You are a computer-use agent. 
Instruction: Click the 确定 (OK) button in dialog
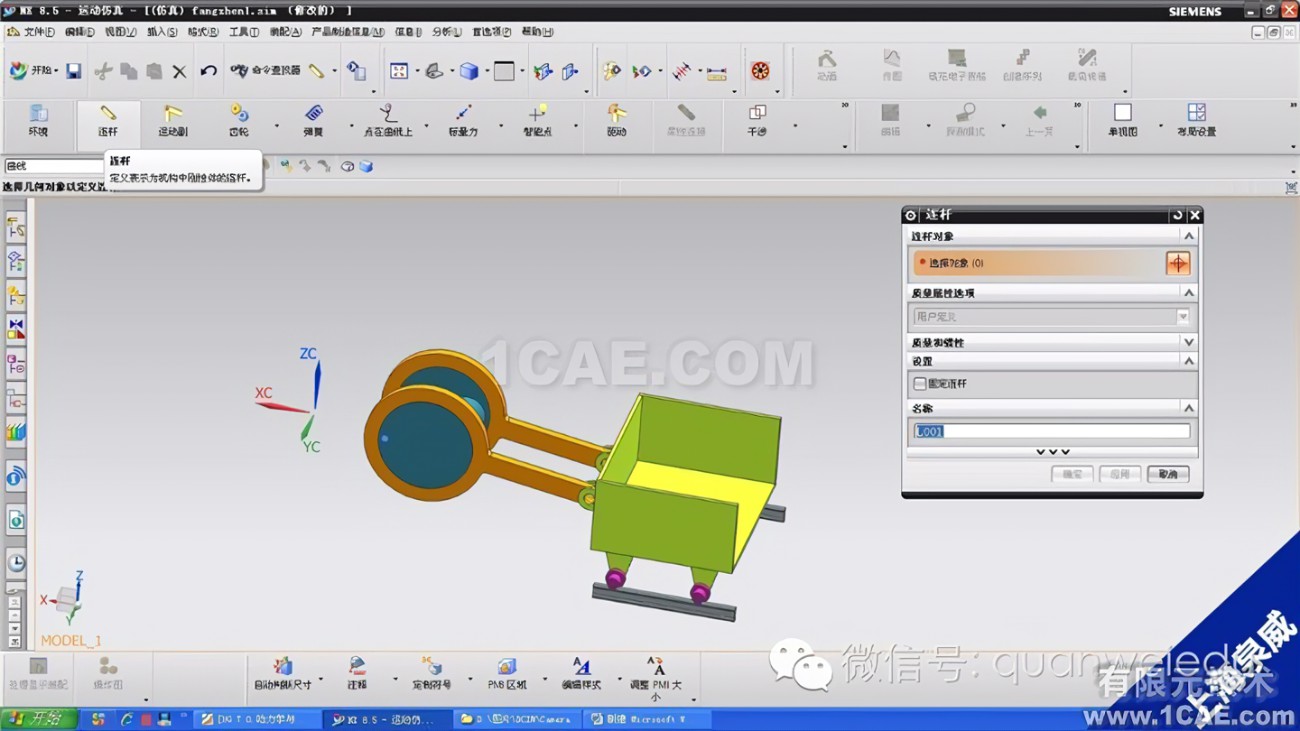coord(1072,474)
